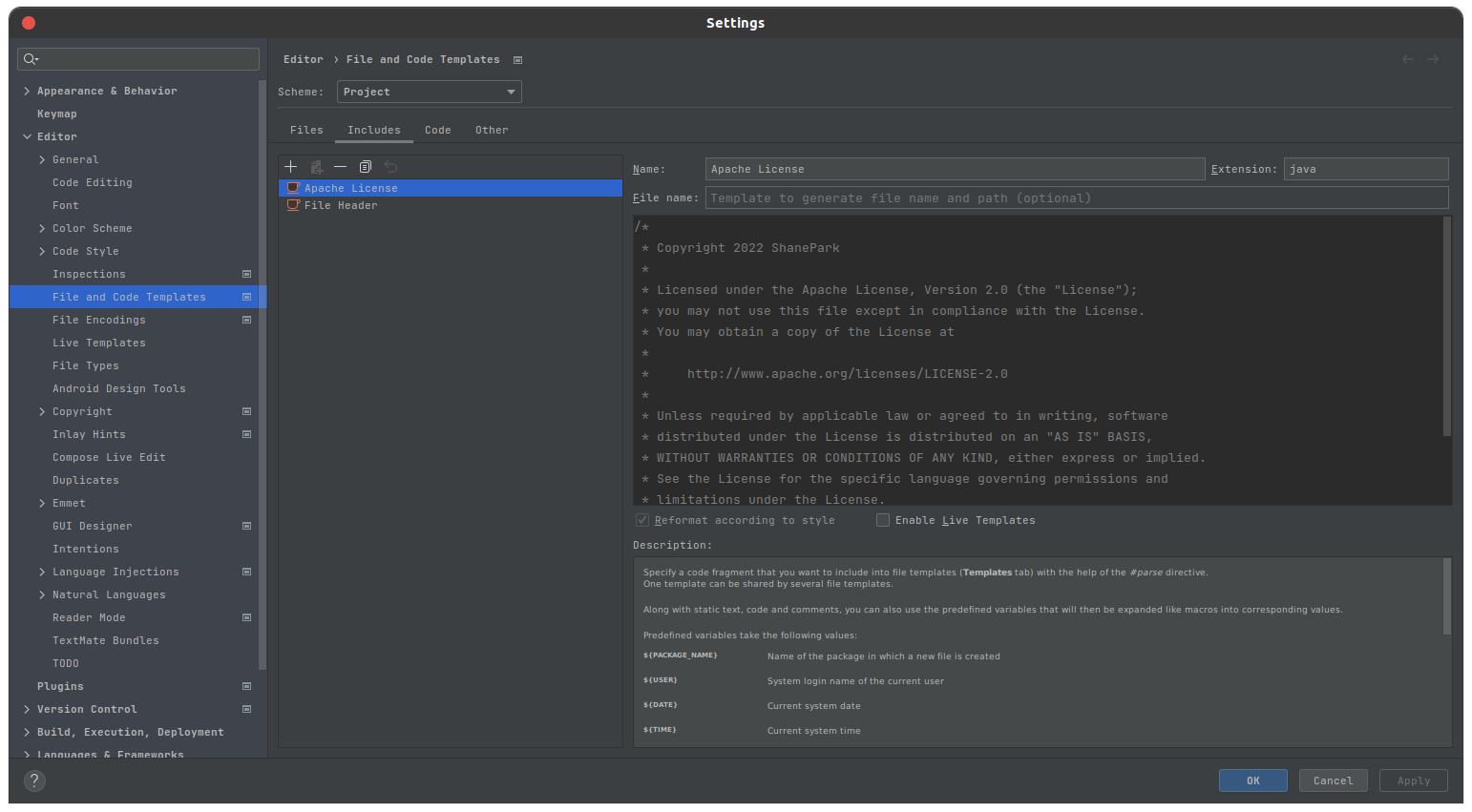
Task: Expand the General node
Action: 42,159
